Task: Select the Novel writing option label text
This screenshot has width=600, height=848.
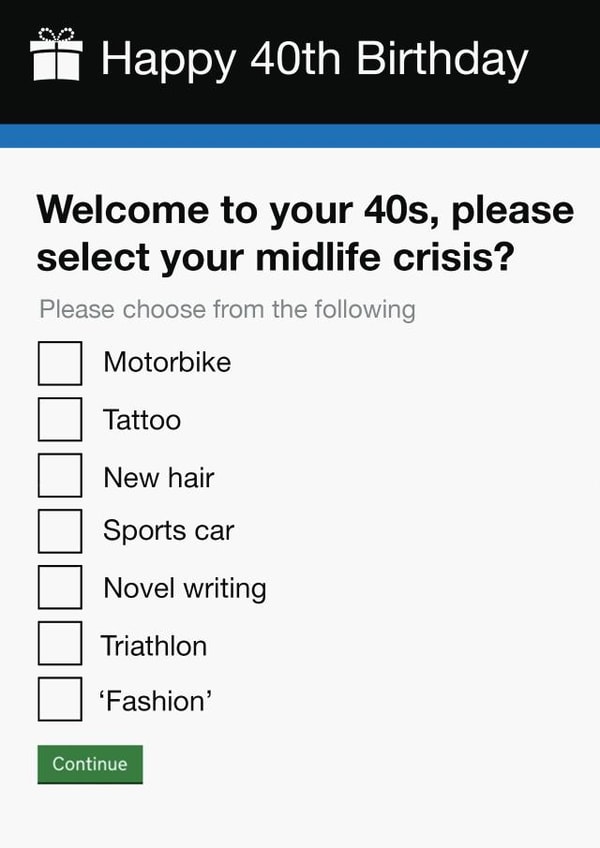Action: click(183, 588)
